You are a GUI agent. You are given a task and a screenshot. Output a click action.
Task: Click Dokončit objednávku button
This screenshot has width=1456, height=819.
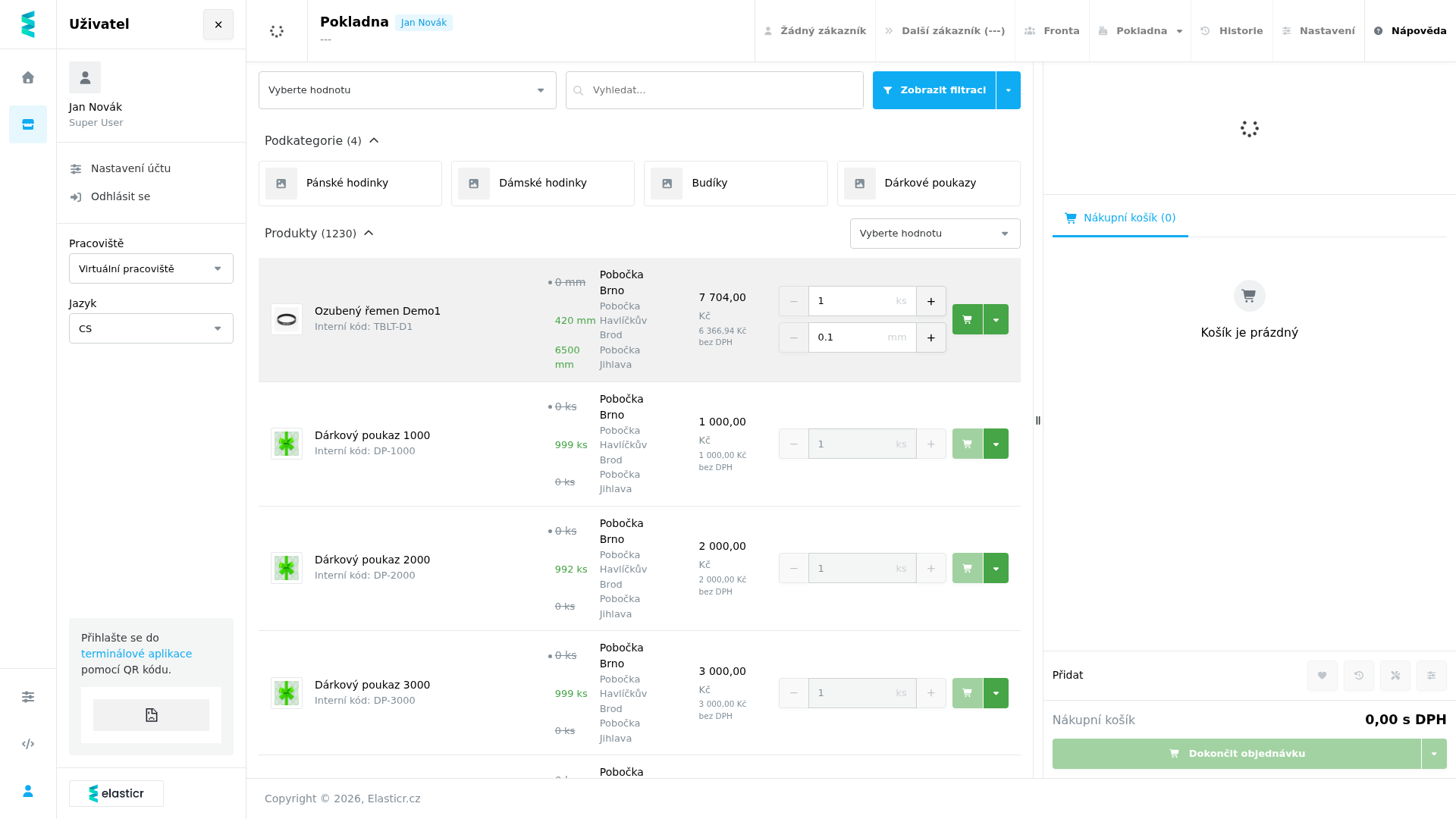coord(1237,754)
